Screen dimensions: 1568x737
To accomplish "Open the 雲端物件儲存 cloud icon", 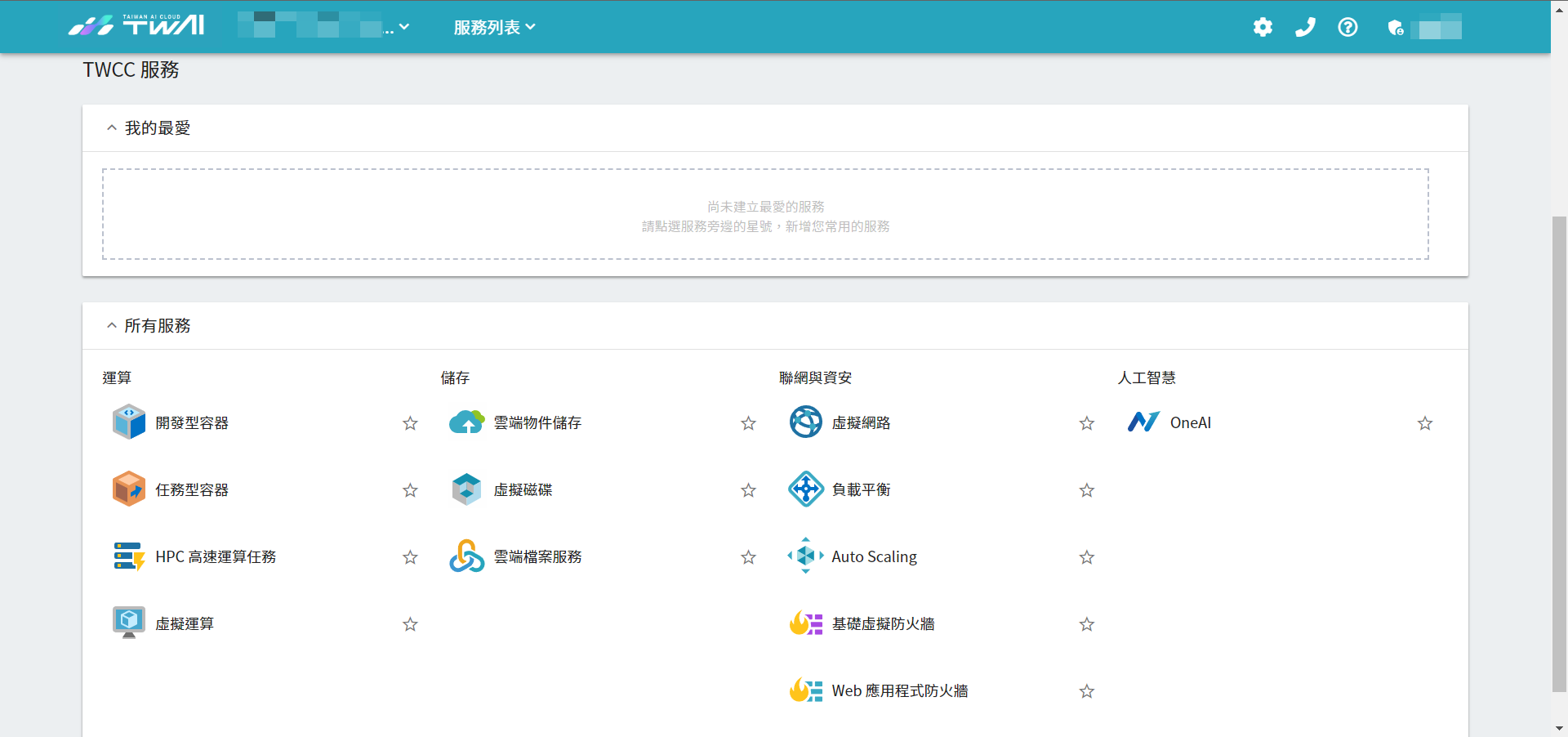I will point(467,422).
